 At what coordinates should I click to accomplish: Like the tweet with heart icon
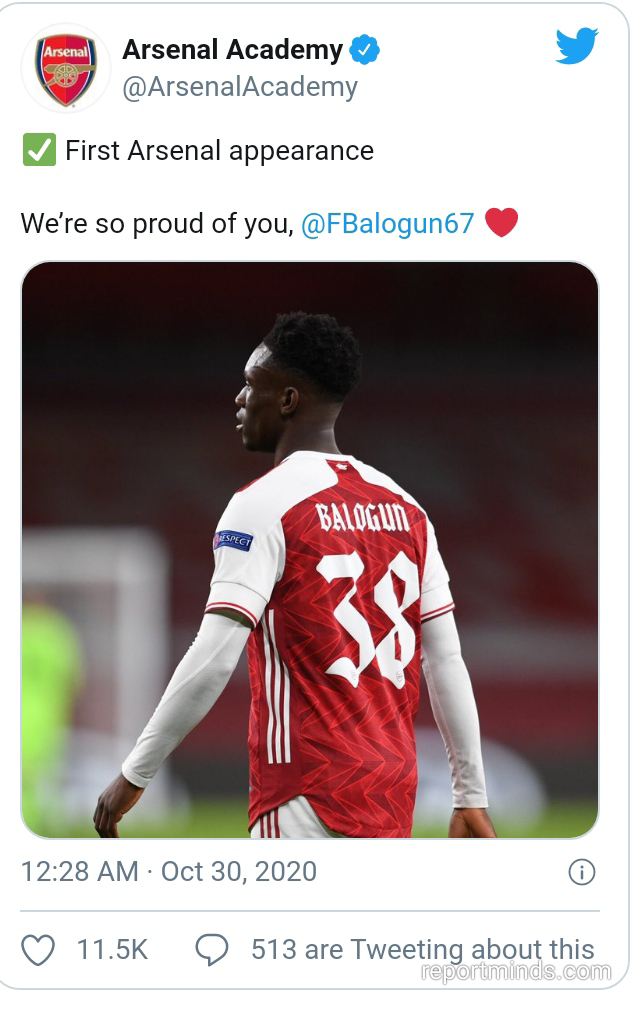pyautogui.click(x=38, y=950)
